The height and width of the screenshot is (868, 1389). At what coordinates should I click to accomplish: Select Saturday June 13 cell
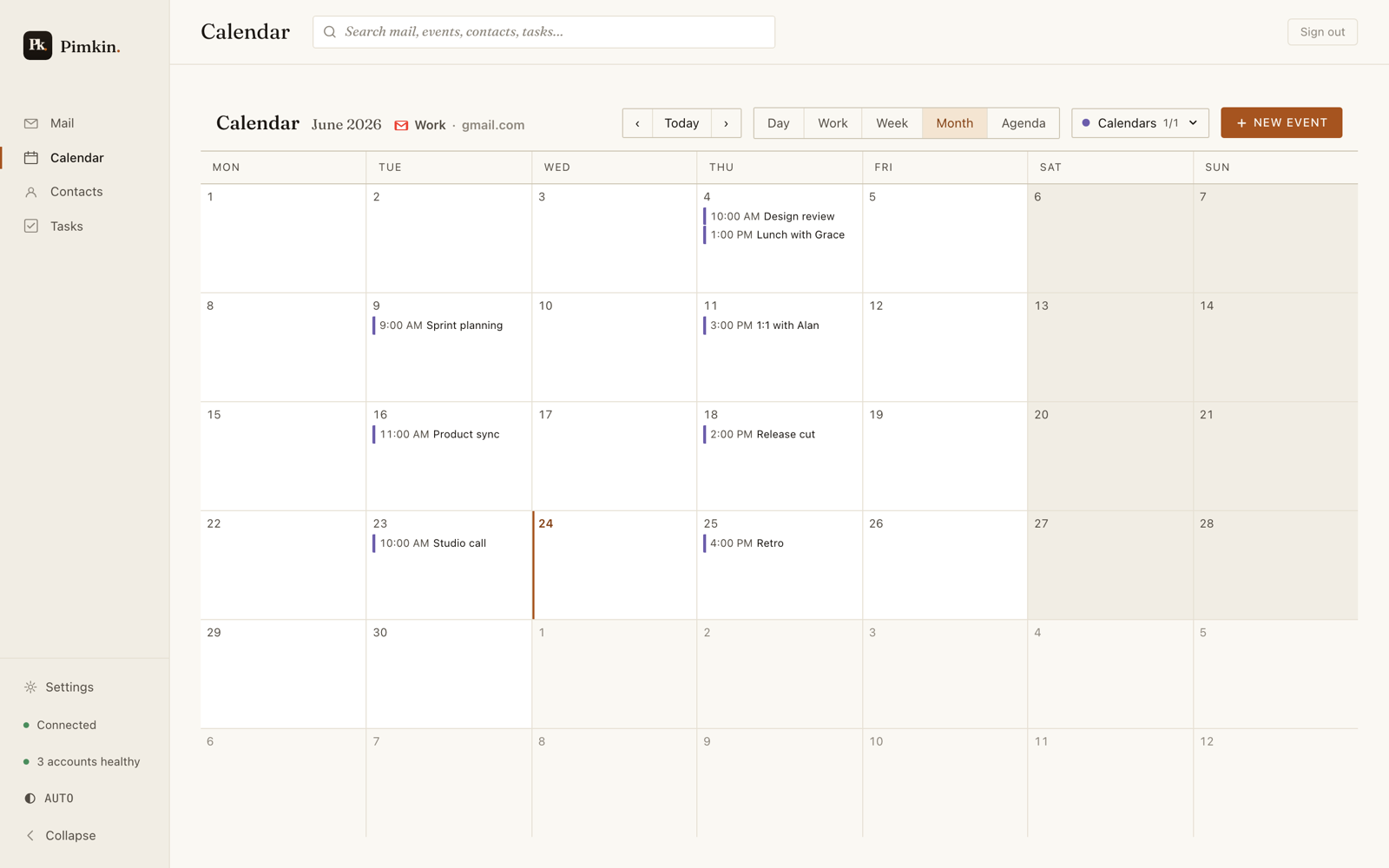1110,347
